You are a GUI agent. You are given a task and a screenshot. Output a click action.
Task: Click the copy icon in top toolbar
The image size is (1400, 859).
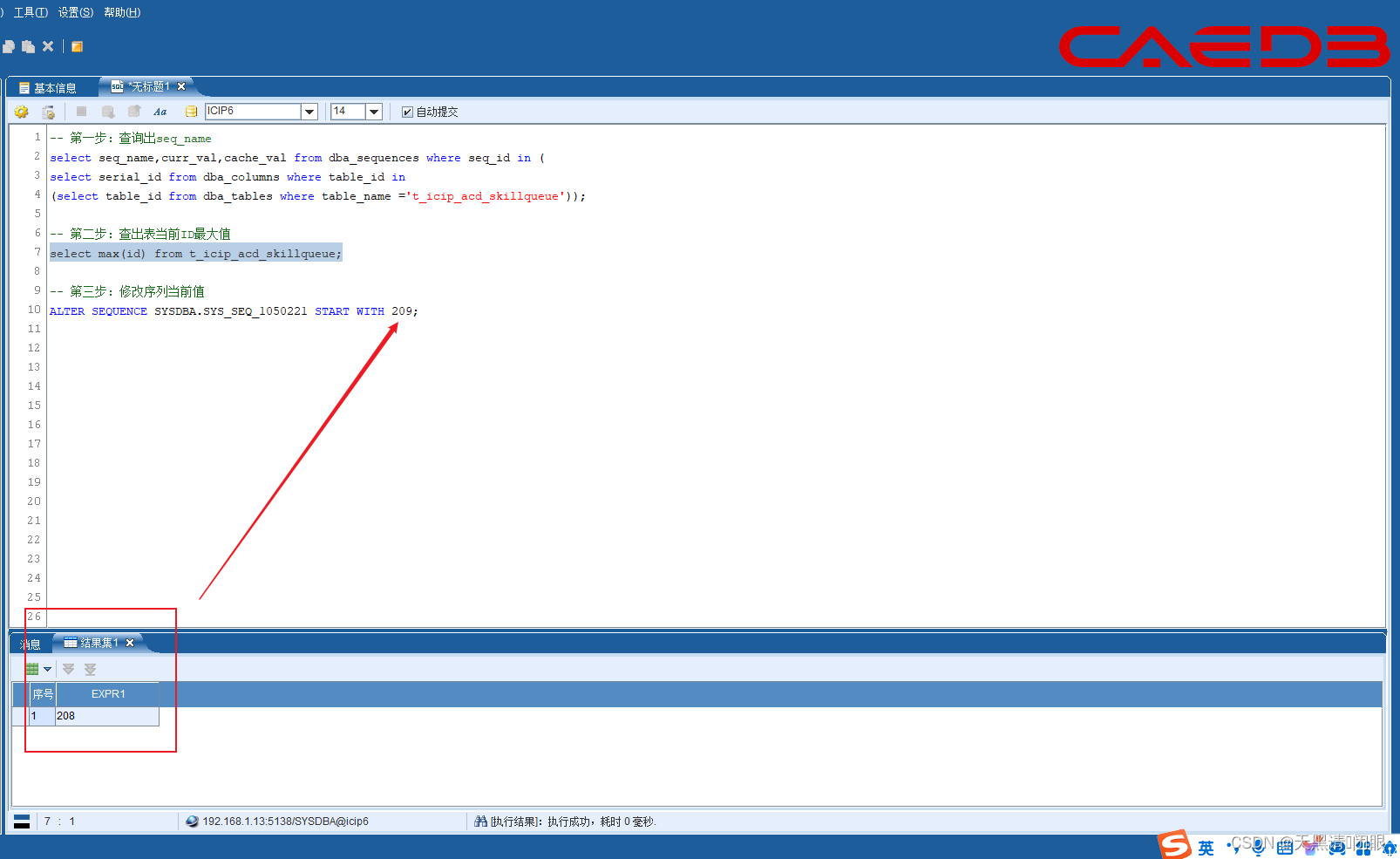pos(9,46)
